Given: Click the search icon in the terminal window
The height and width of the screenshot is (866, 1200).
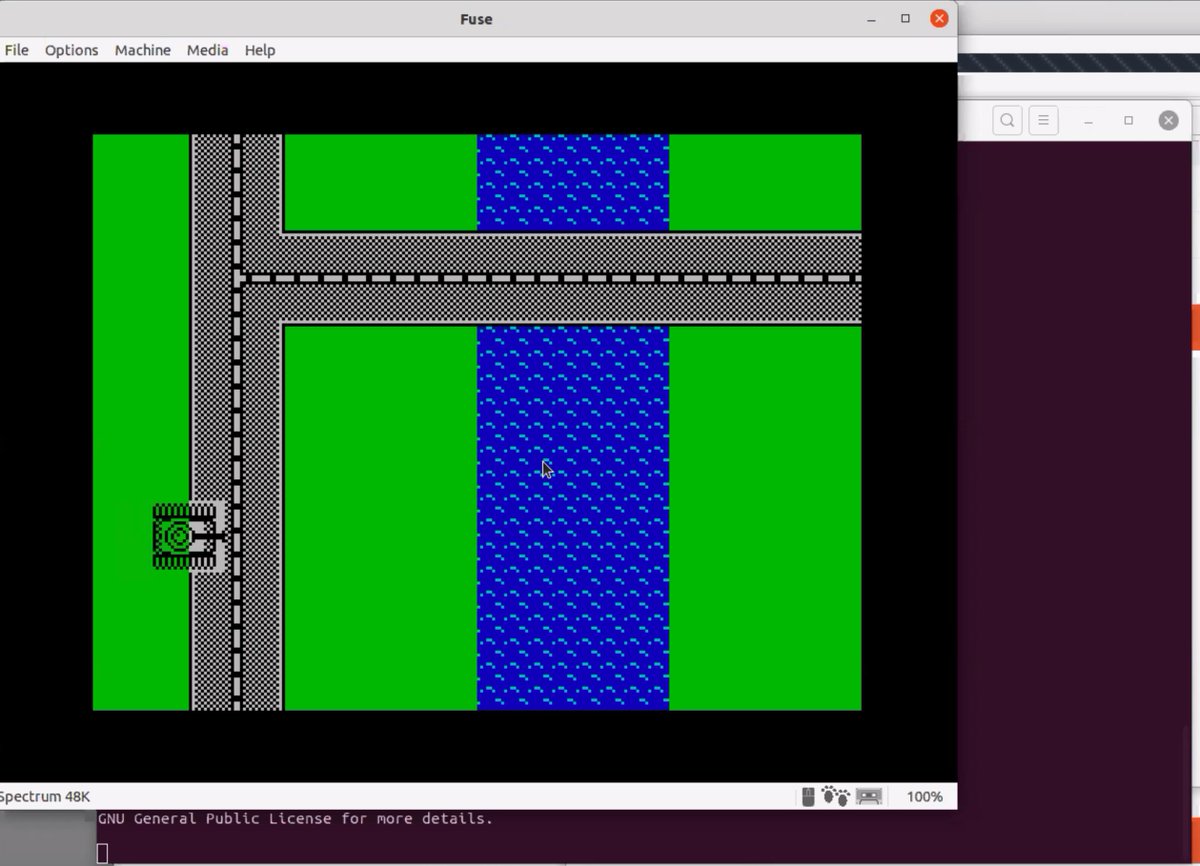Looking at the screenshot, I should pyautogui.click(x=1007, y=121).
